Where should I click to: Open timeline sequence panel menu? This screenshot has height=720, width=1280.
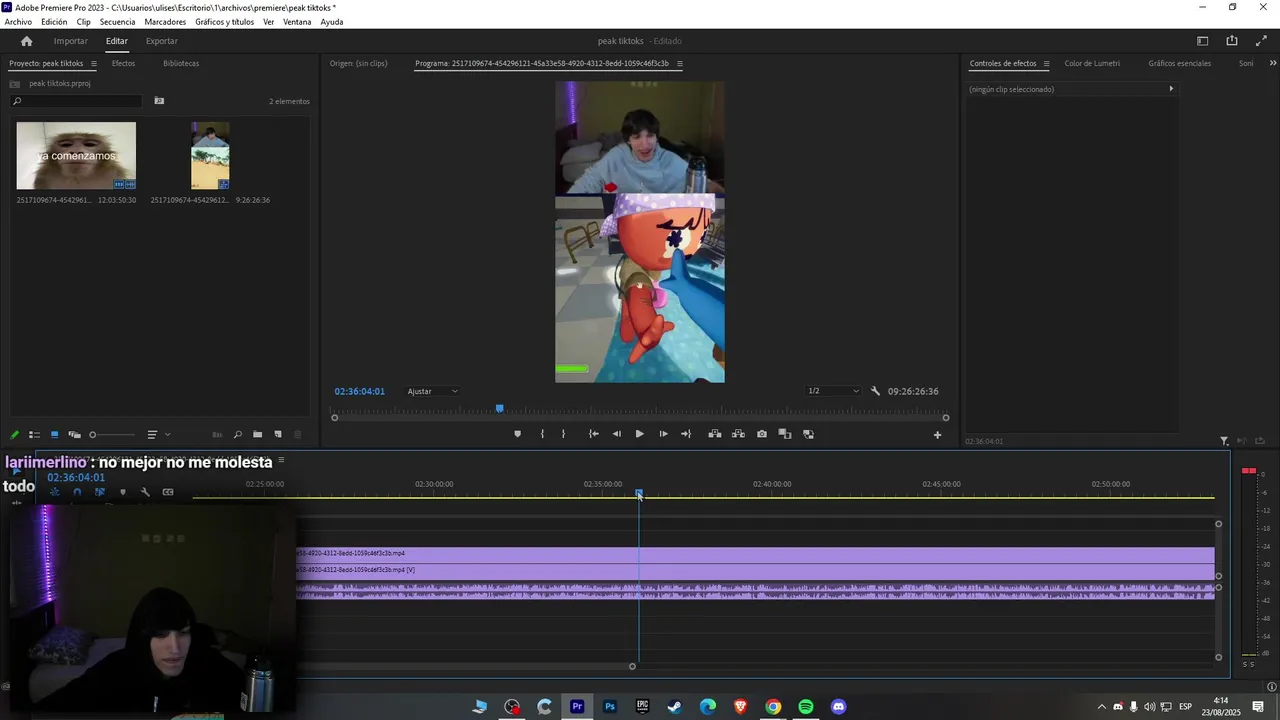pyautogui.click(x=281, y=460)
